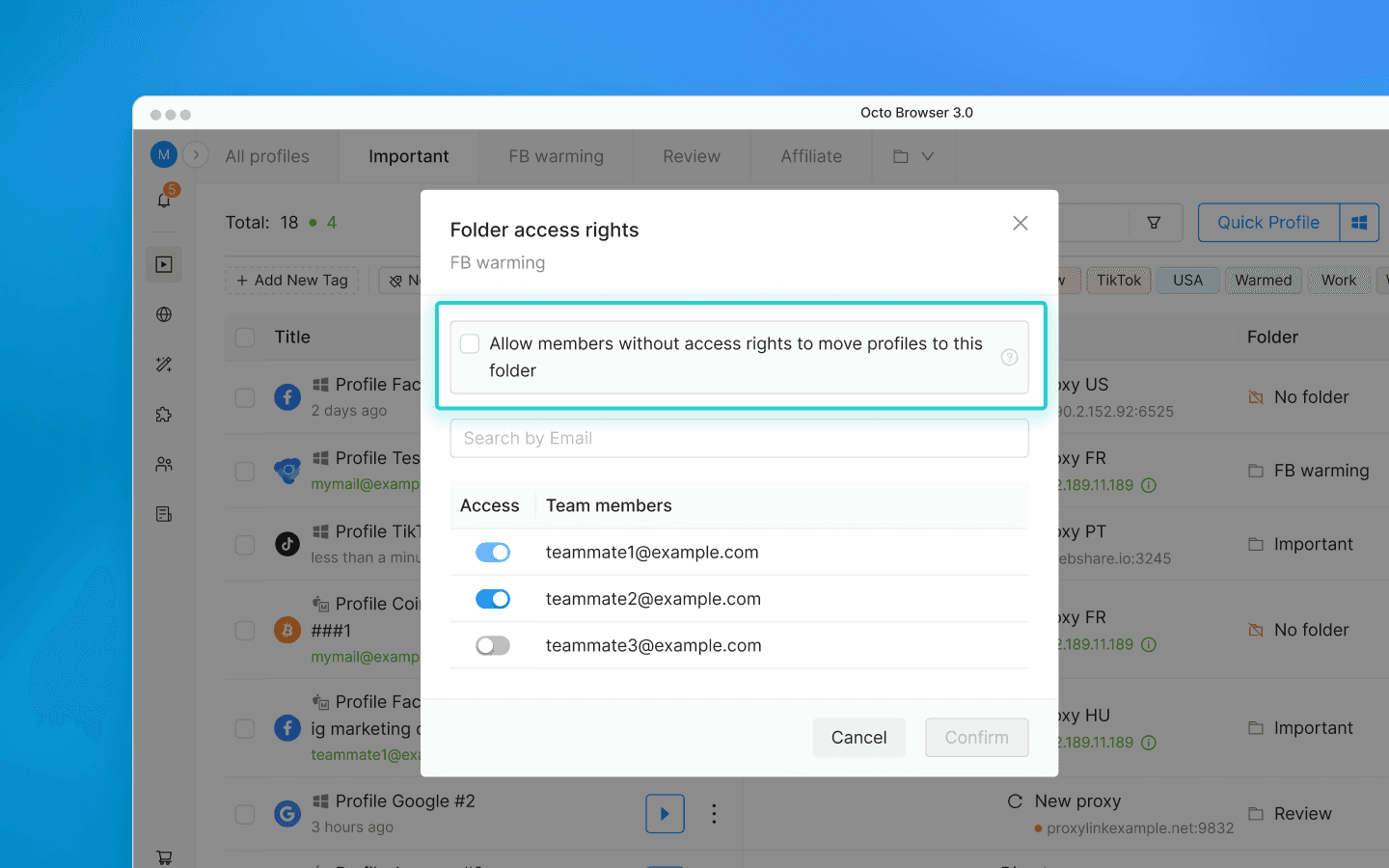Click the Confirm button
This screenshot has width=1389, height=868.
click(x=977, y=738)
